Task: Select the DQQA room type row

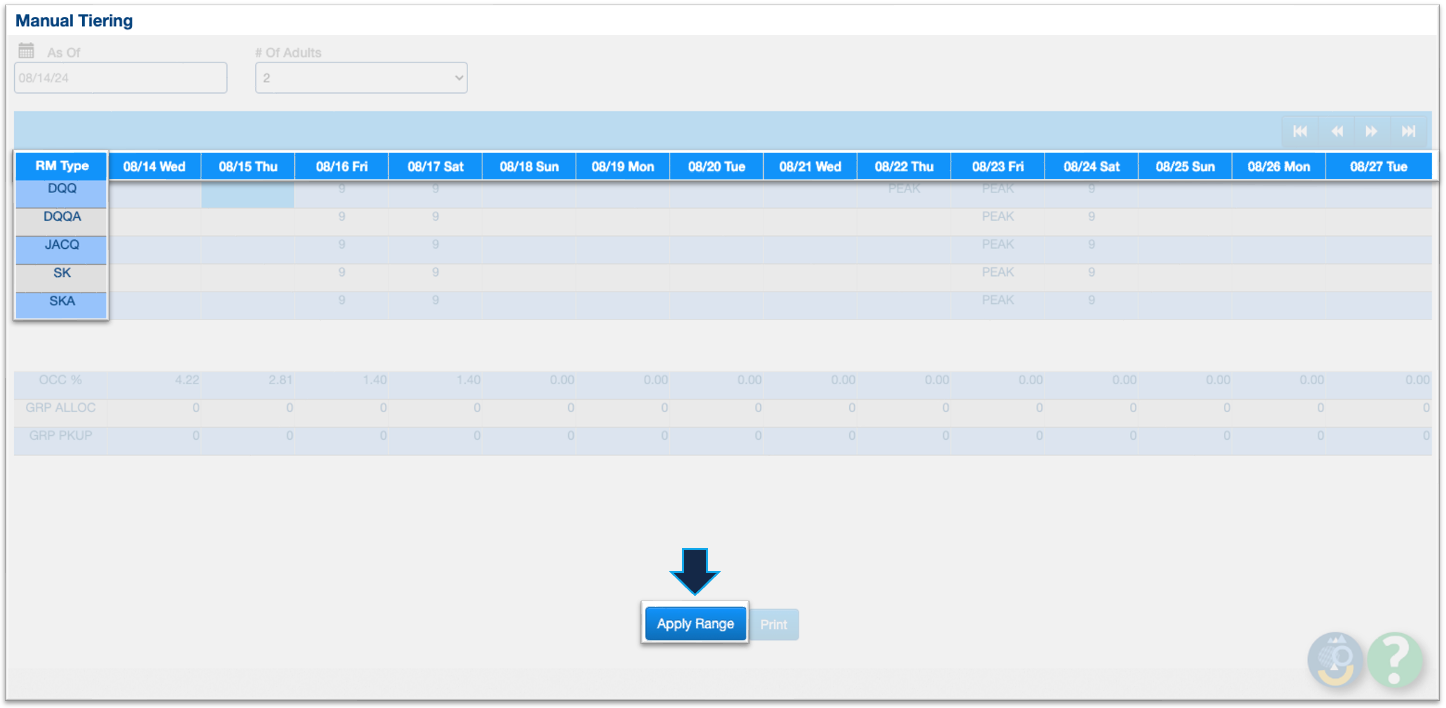Action: 61,217
